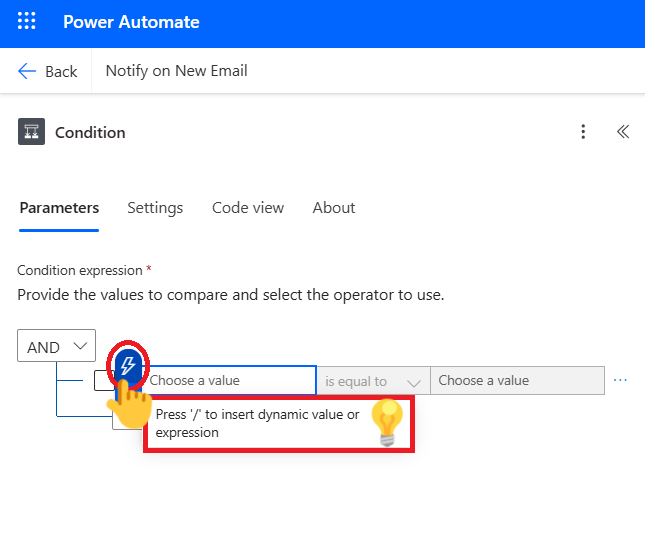Viewport: 645px width, 543px height.
Task: Click the left Choose a value field
Action: pyautogui.click(x=230, y=381)
